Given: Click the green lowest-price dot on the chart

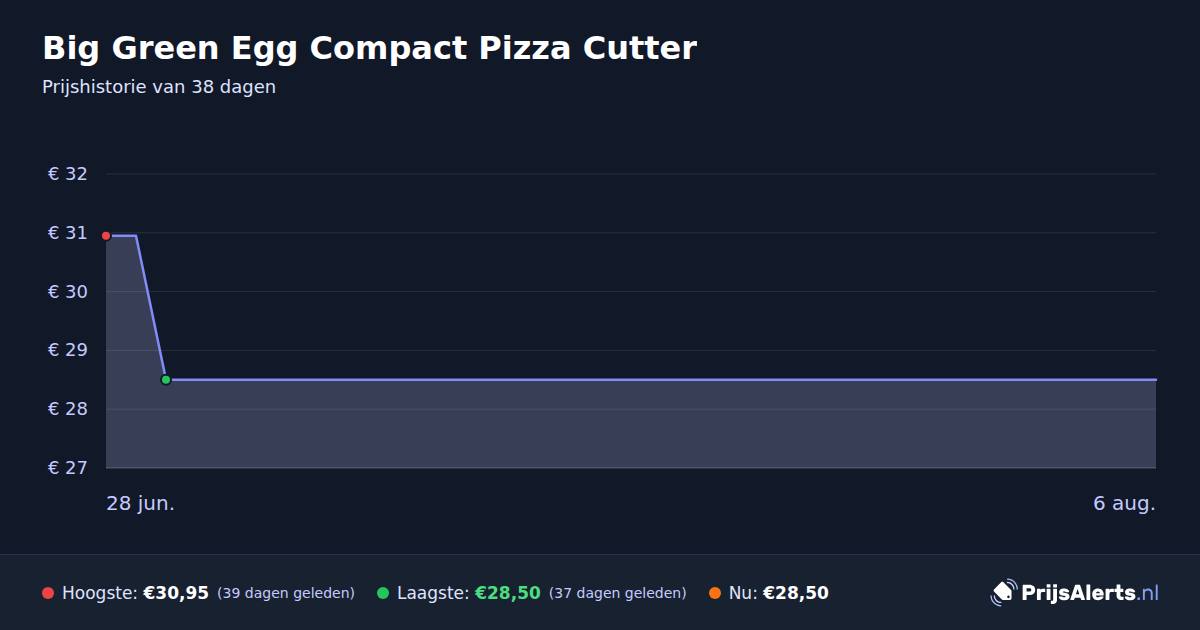Looking at the screenshot, I should coord(166,380).
